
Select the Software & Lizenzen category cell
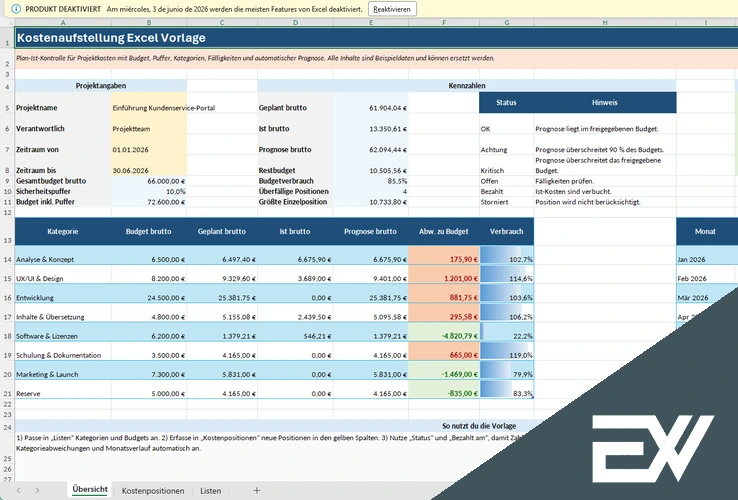click(63, 332)
